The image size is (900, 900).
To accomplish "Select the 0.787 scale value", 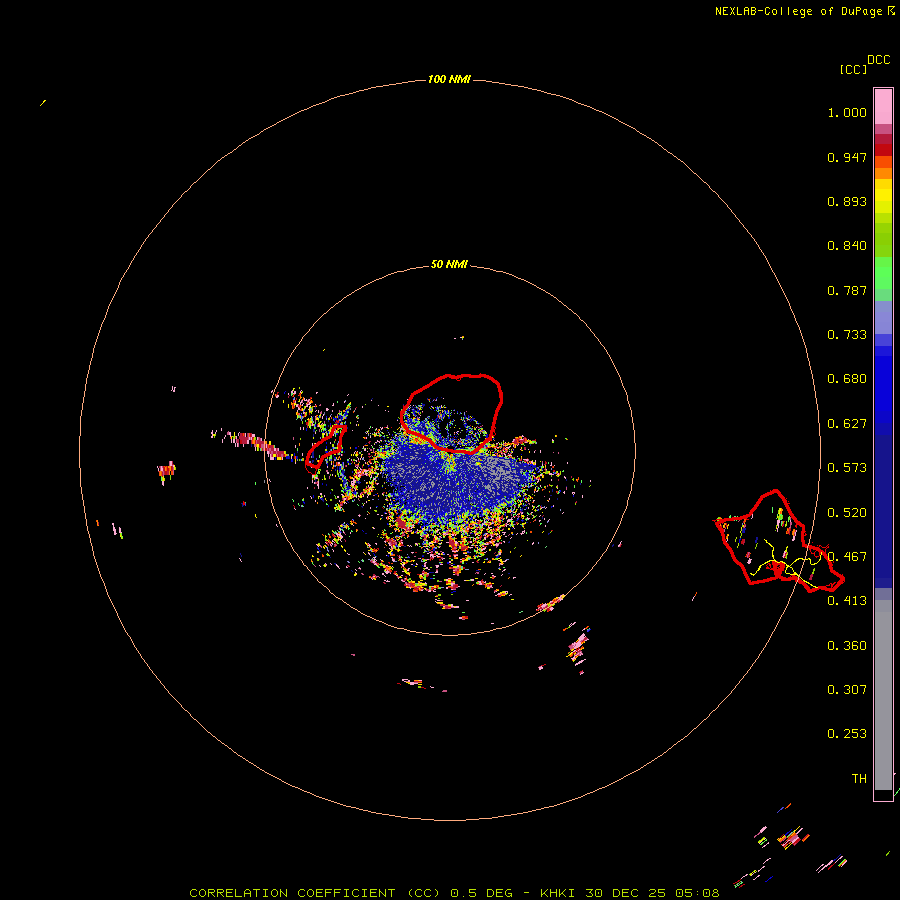I will click(x=847, y=290).
